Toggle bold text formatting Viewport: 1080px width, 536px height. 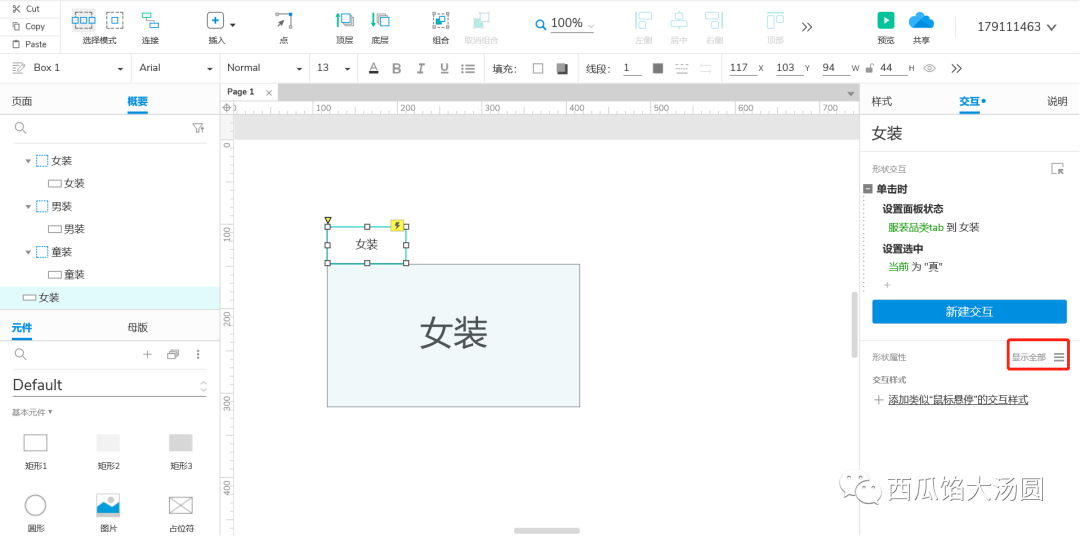(396, 68)
